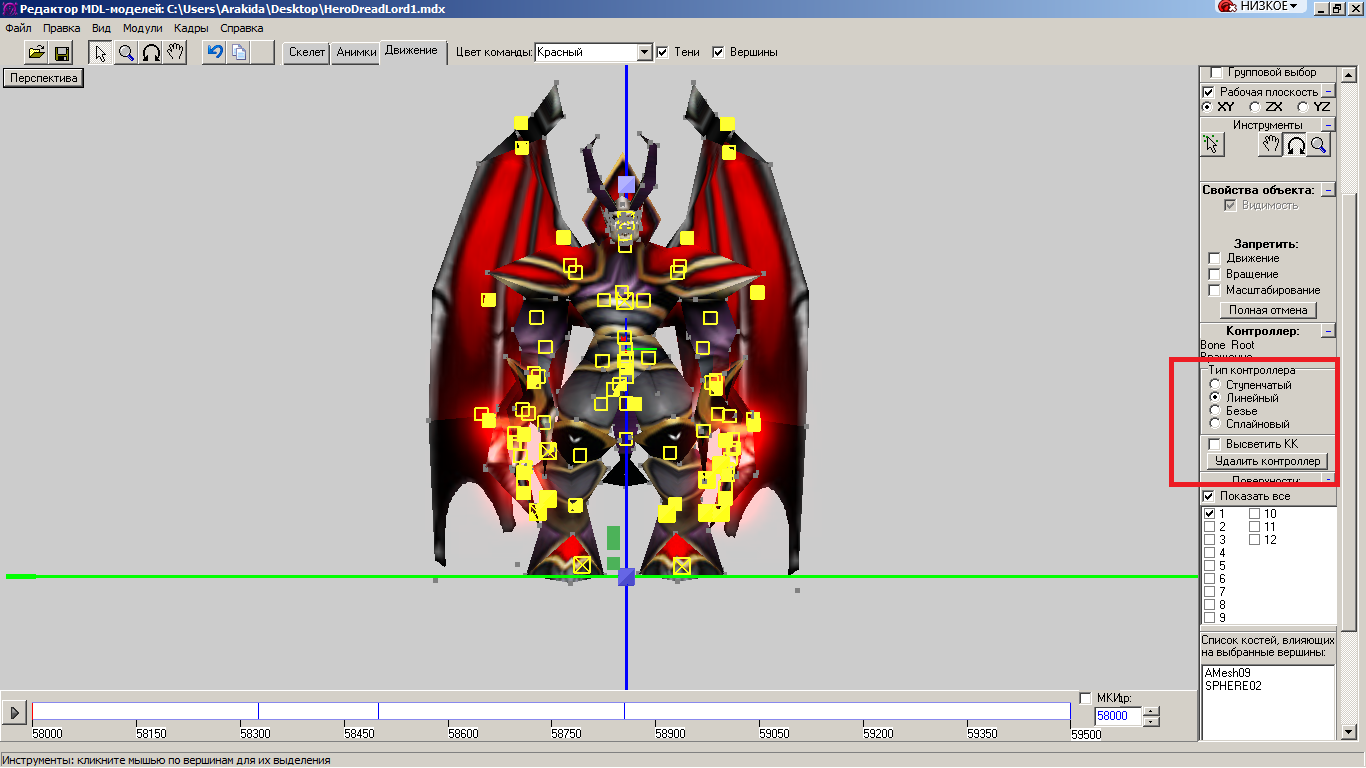
Task: Open the Модули menu
Action: 142,28
